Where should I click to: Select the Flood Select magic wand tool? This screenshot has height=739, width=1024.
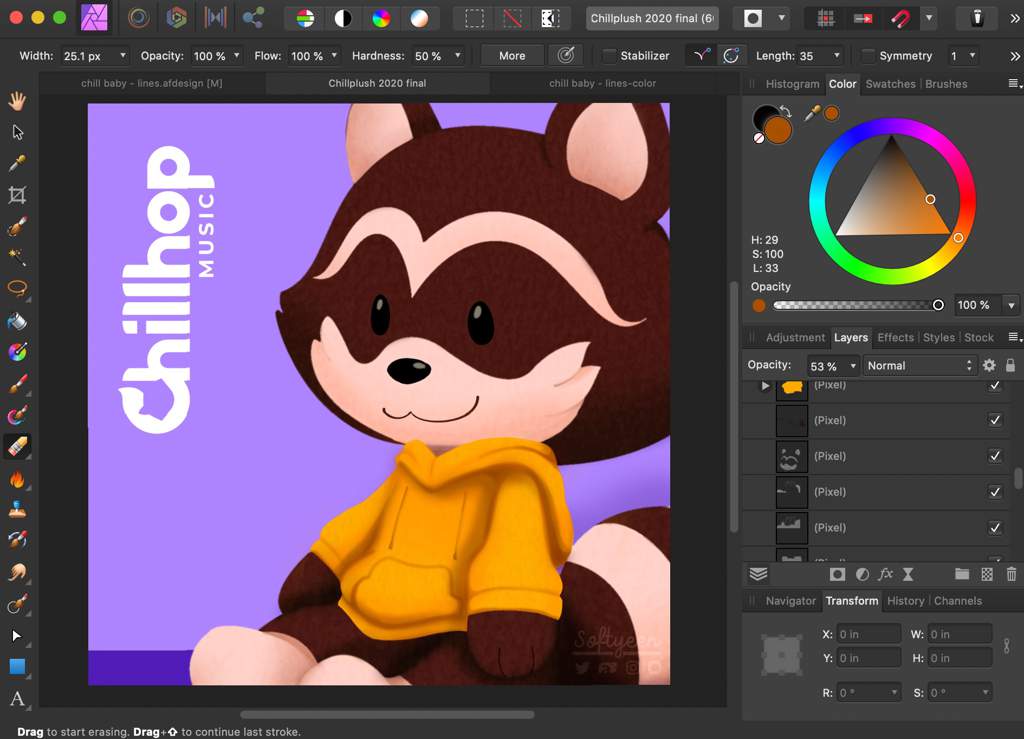(x=17, y=257)
